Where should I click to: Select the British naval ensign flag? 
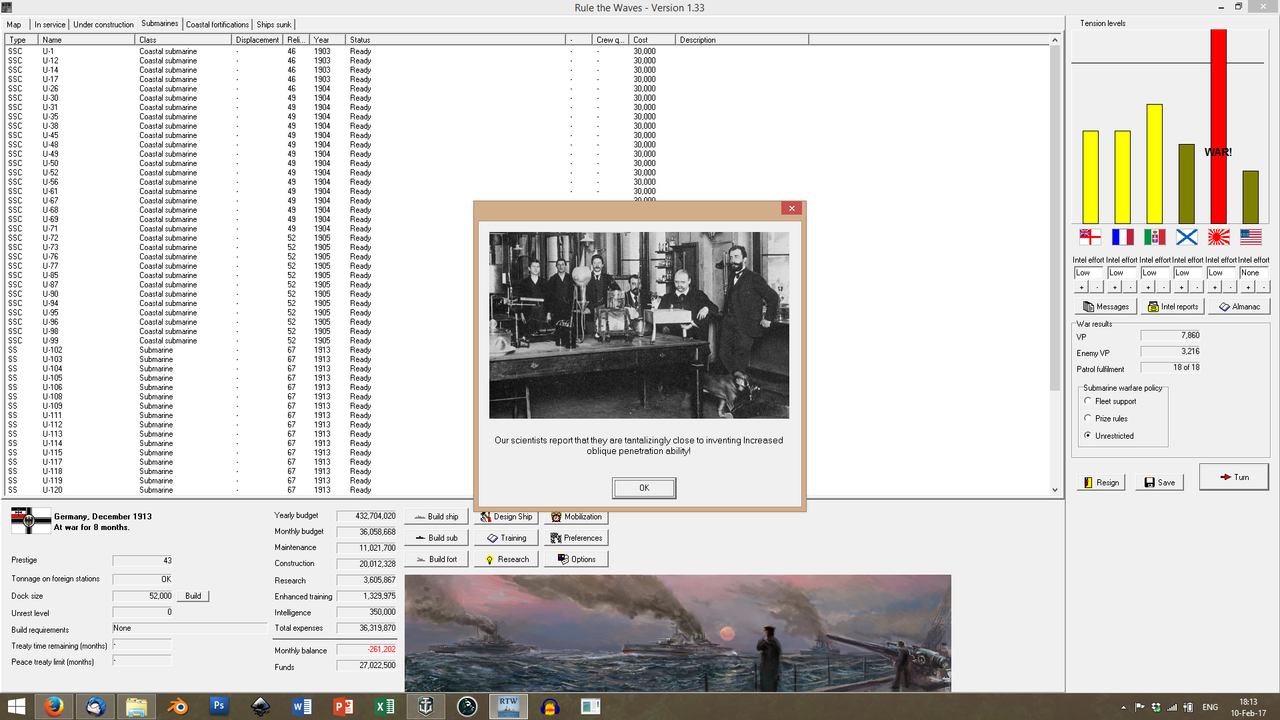1089,237
